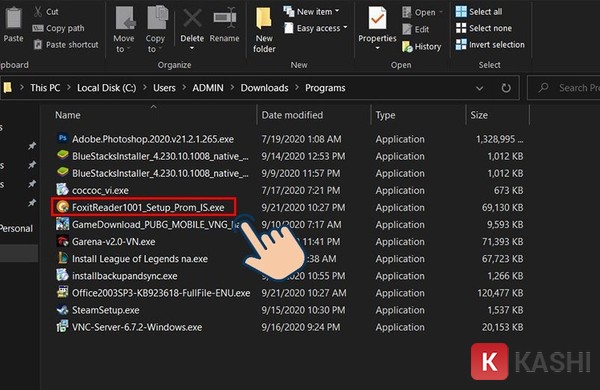Click the Delete icon
600x390 pixels.
click(x=192, y=18)
